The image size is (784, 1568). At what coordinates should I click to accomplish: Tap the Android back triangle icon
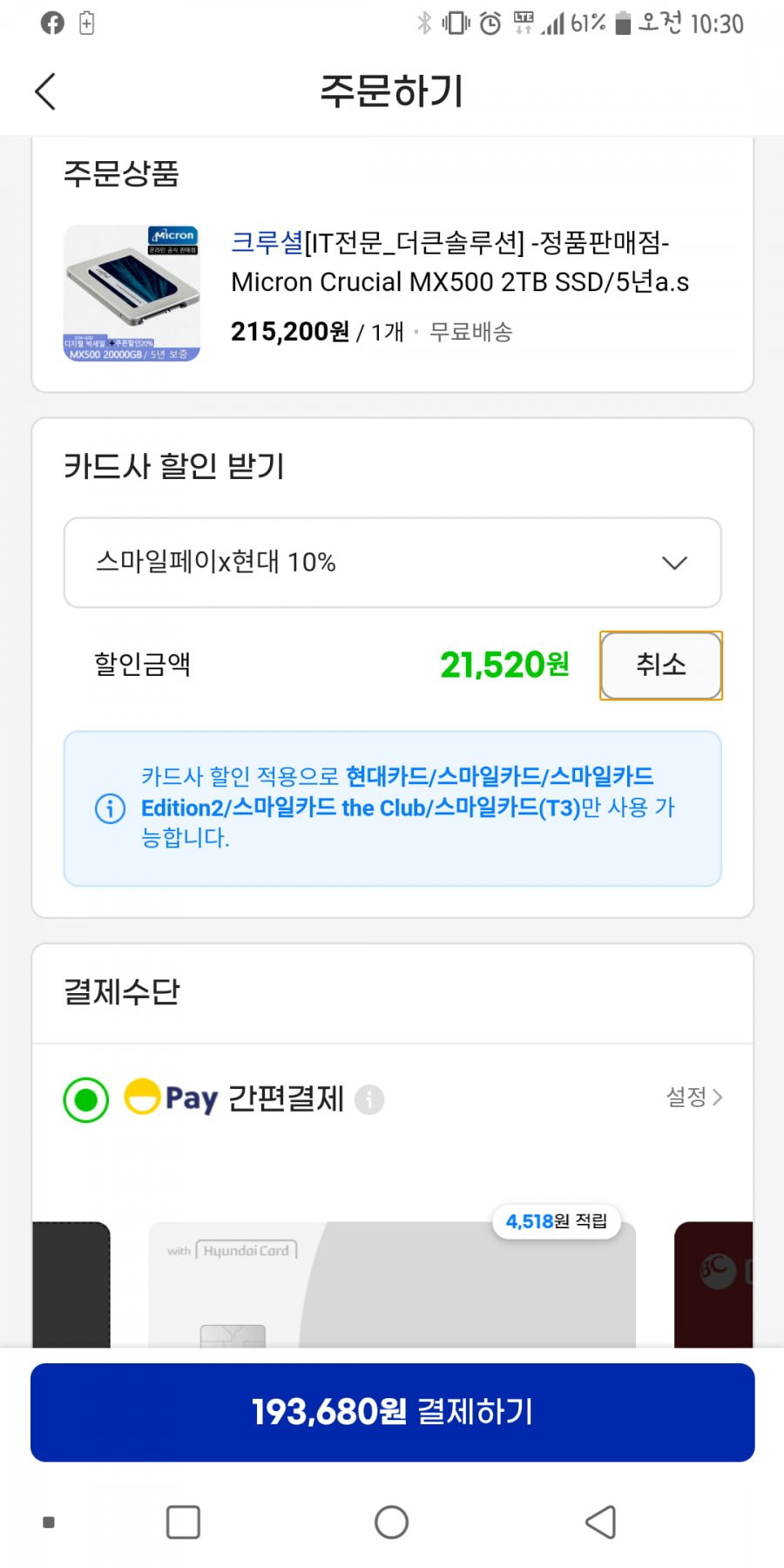tap(600, 1522)
